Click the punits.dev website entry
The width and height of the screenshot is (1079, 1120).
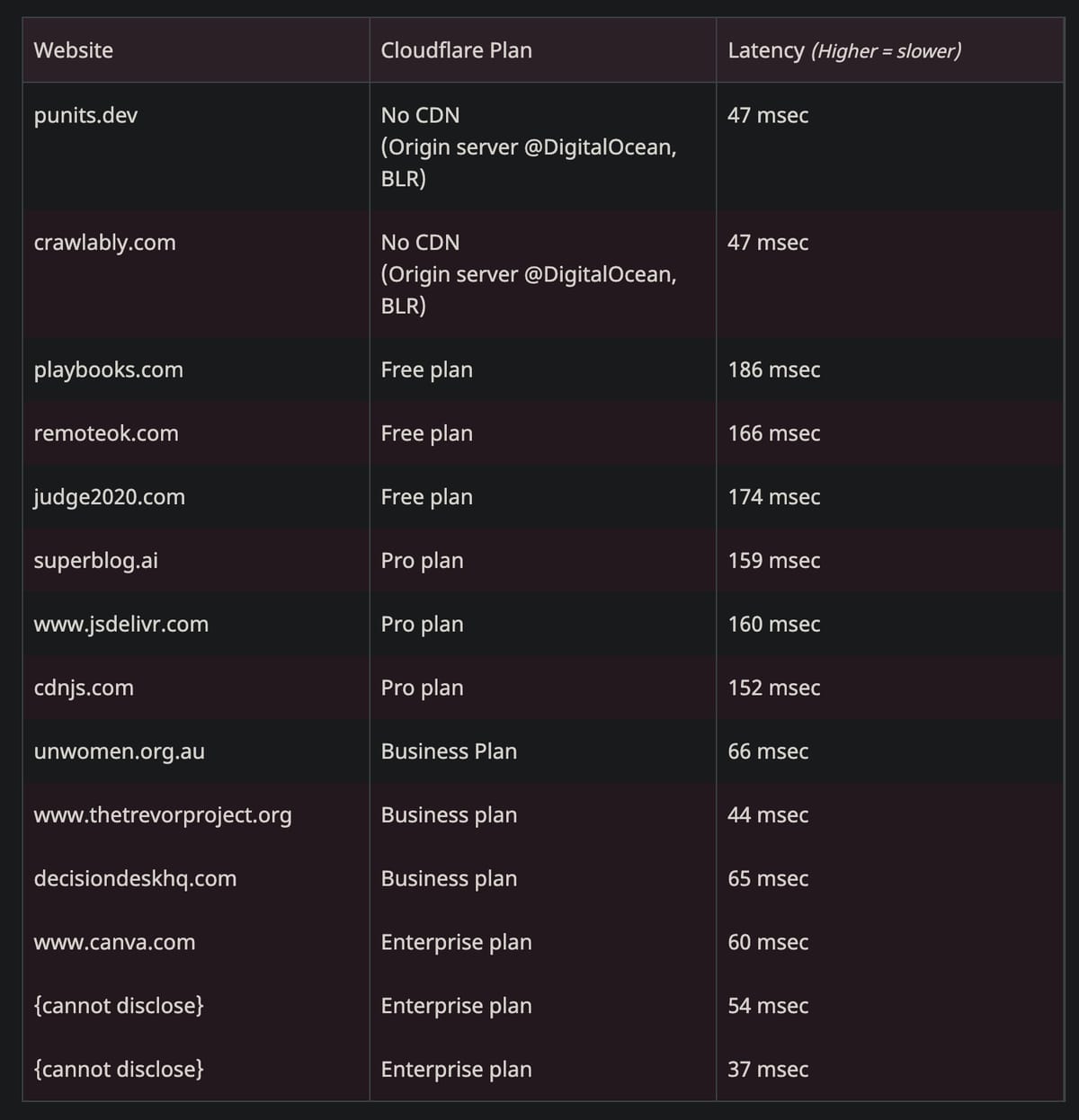click(85, 116)
